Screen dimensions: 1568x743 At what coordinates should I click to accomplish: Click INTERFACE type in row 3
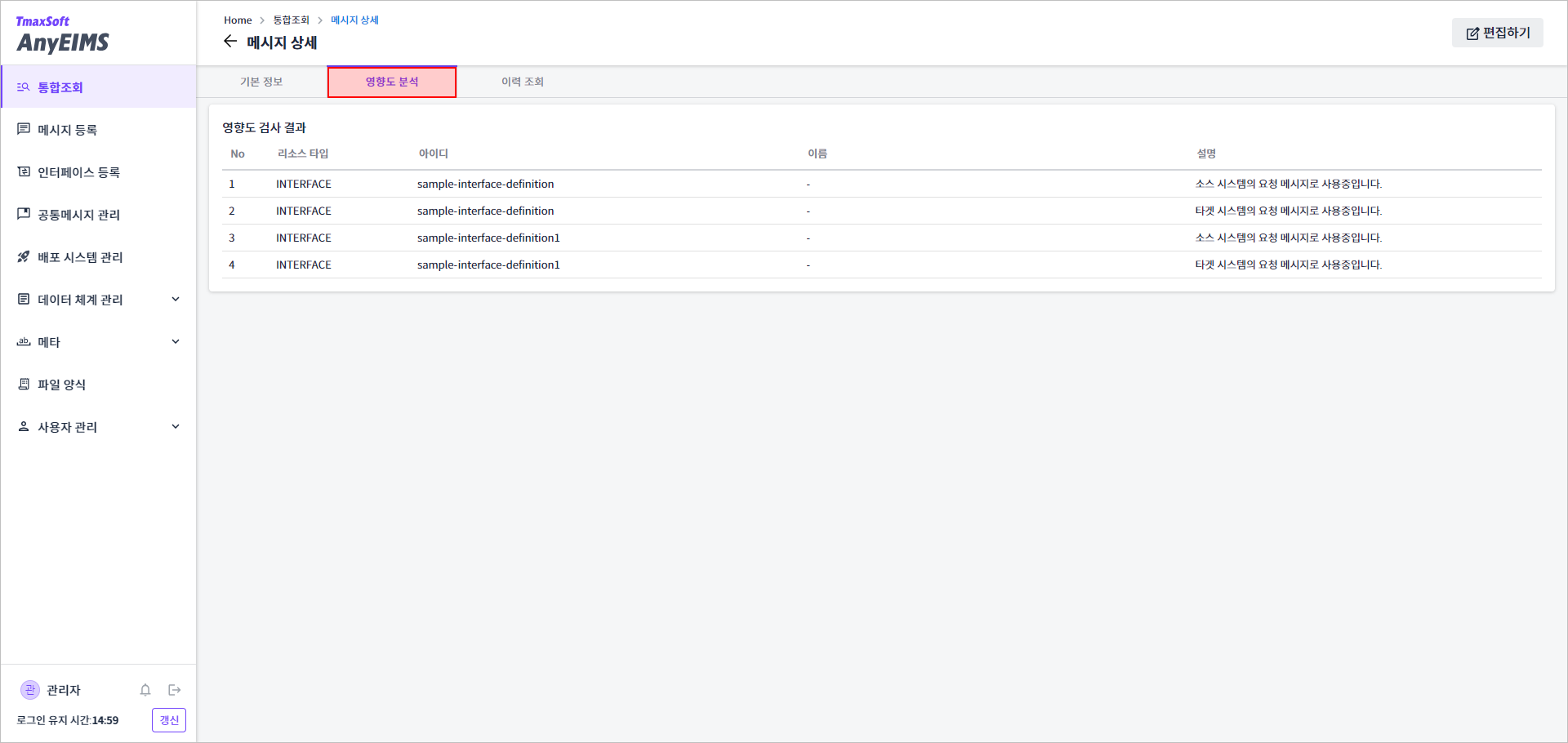click(x=304, y=238)
